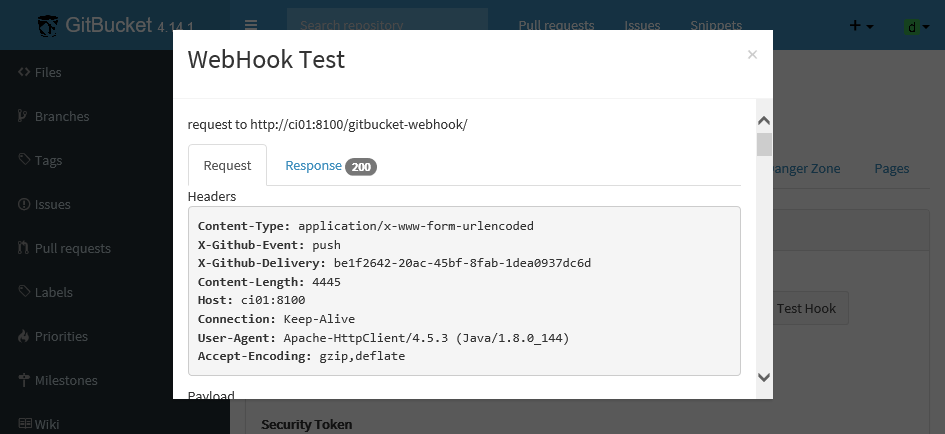The height and width of the screenshot is (434, 945).
Task: Open Tags in the sidebar
Action: tap(48, 160)
